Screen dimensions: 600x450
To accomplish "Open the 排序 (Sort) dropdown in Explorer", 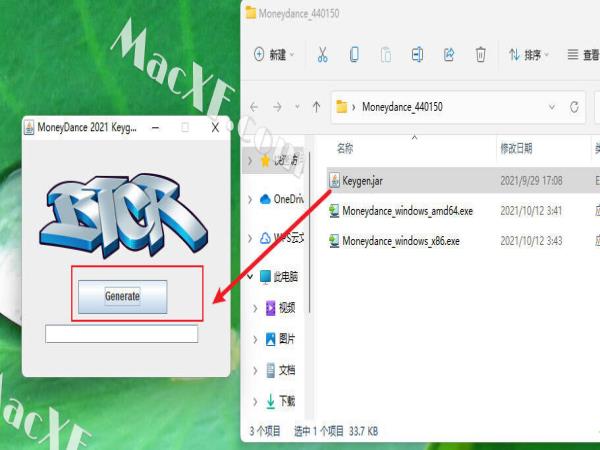I will coord(529,55).
